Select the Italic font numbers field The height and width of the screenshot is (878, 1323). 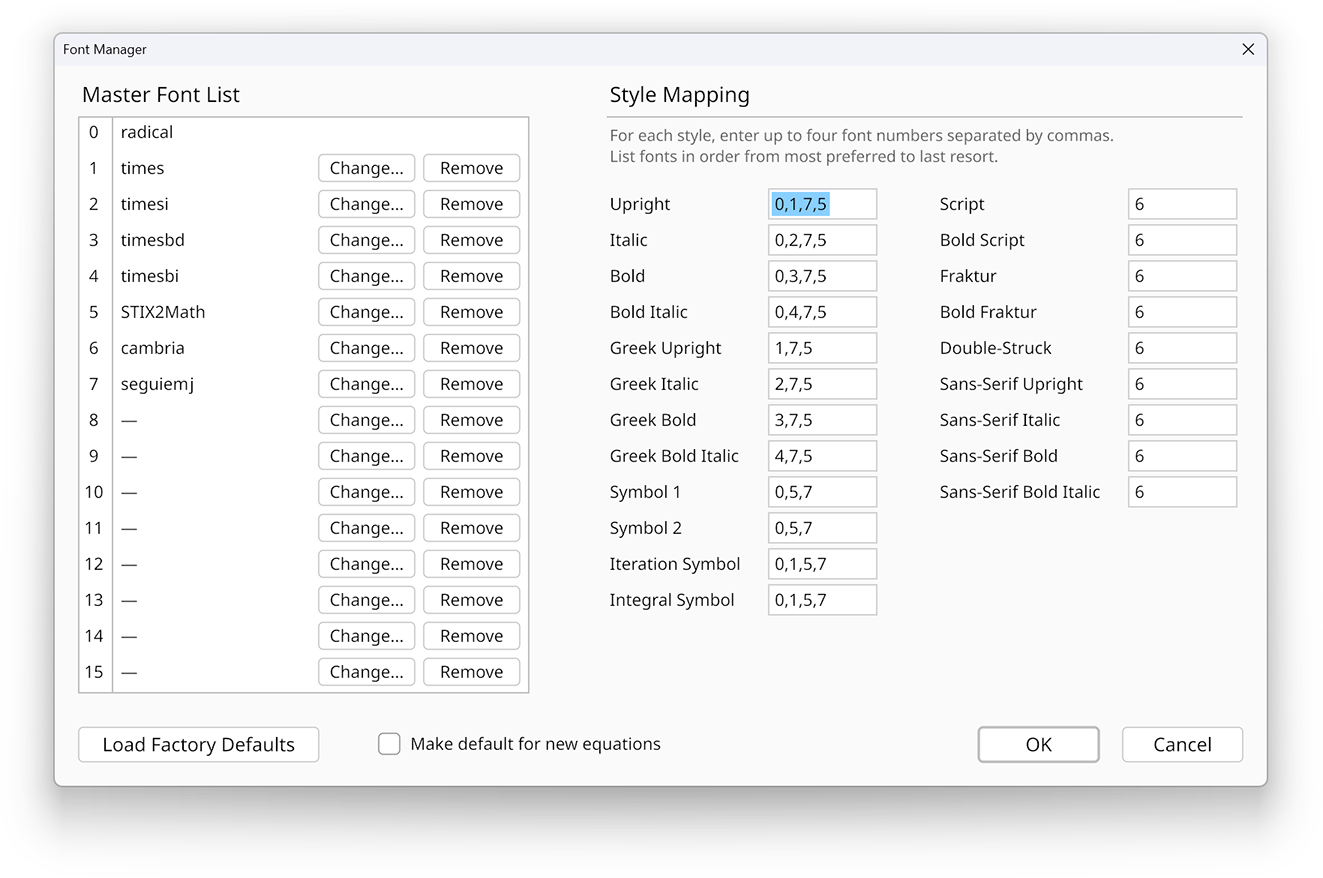822,240
